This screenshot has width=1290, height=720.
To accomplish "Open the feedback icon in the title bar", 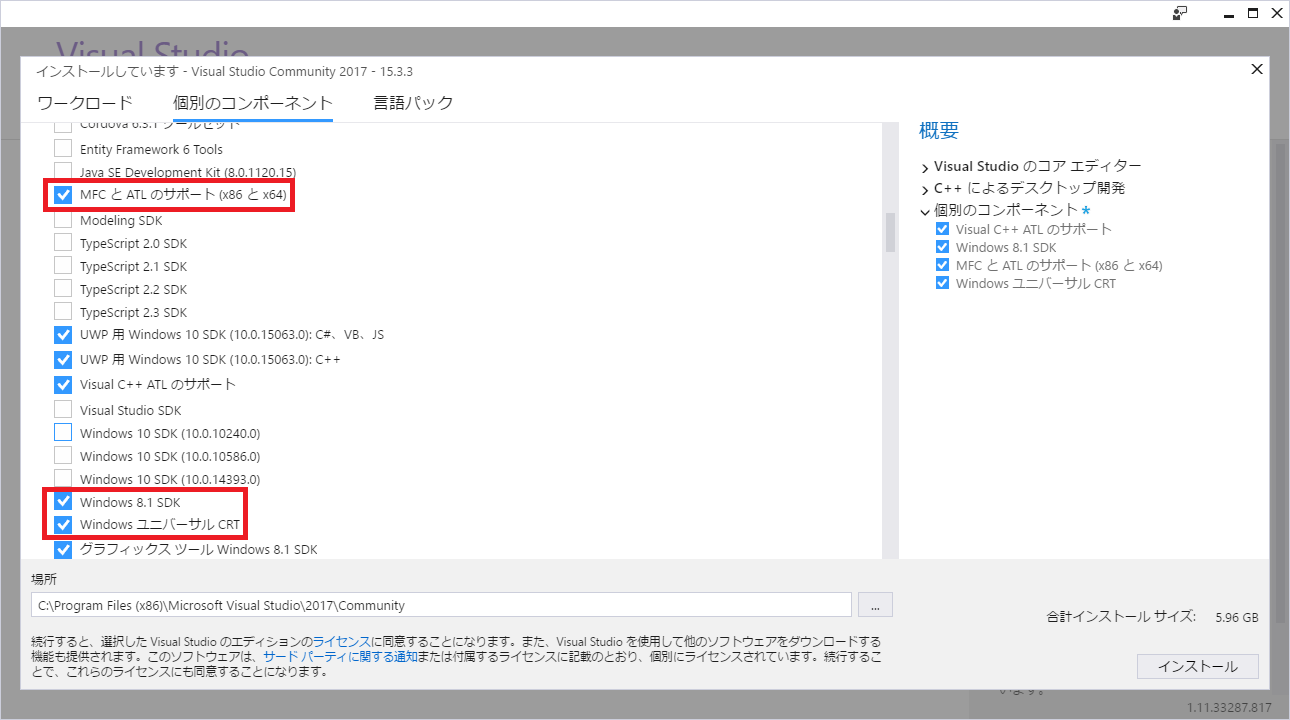I will pyautogui.click(x=1180, y=13).
